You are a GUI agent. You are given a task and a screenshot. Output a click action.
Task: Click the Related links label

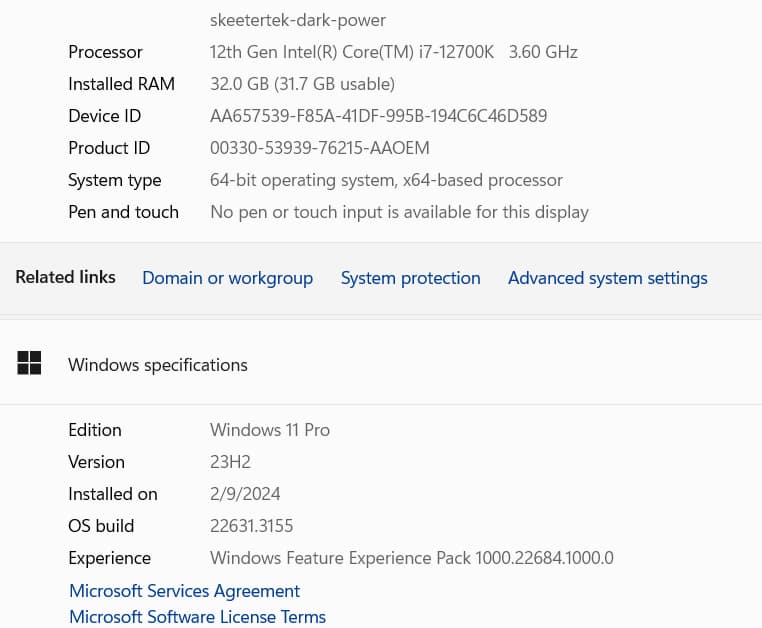[x=66, y=277]
